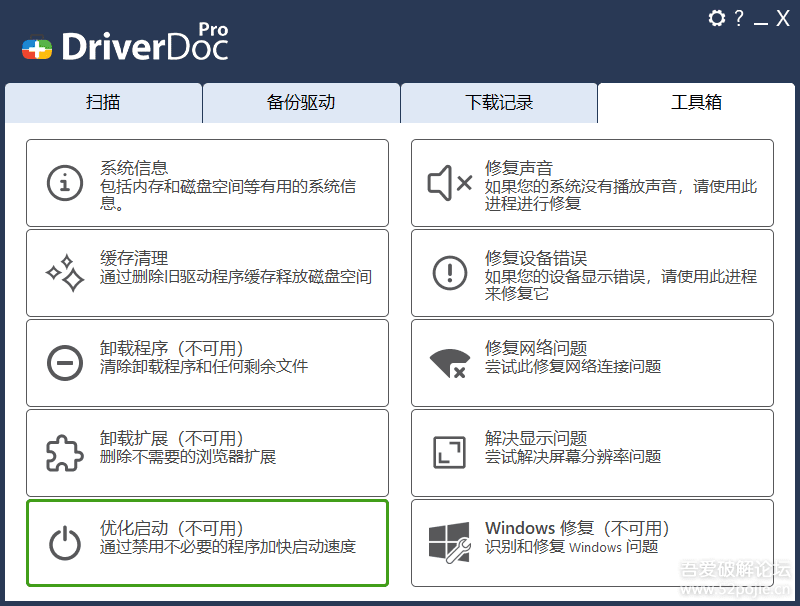Click the network repair Wi-Fi icon
Viewport: 800px width, 606px height.
click(449, 363)
